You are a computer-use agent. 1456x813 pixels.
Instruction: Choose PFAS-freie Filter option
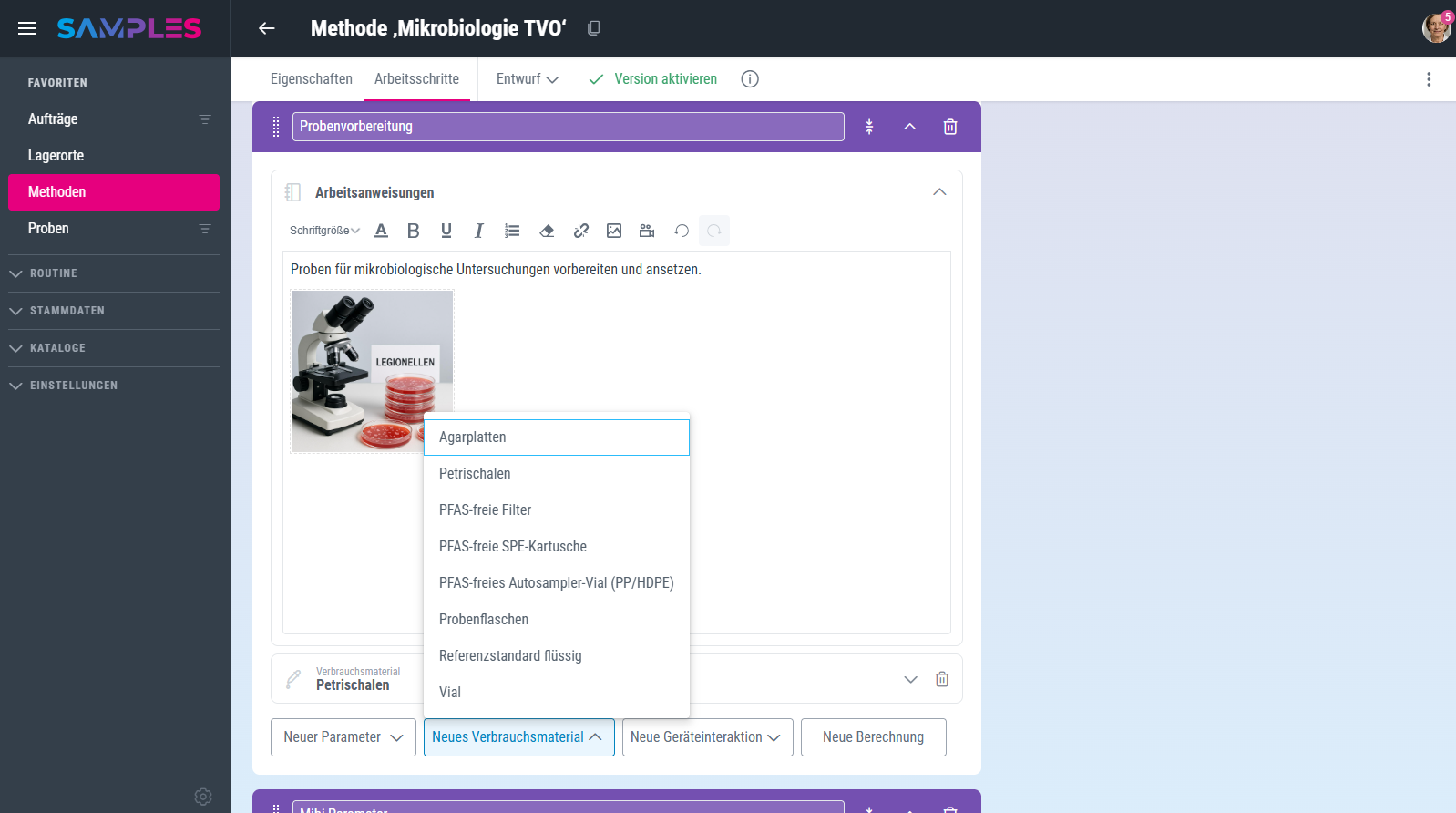pyautogui.click(x=485, y=510)
